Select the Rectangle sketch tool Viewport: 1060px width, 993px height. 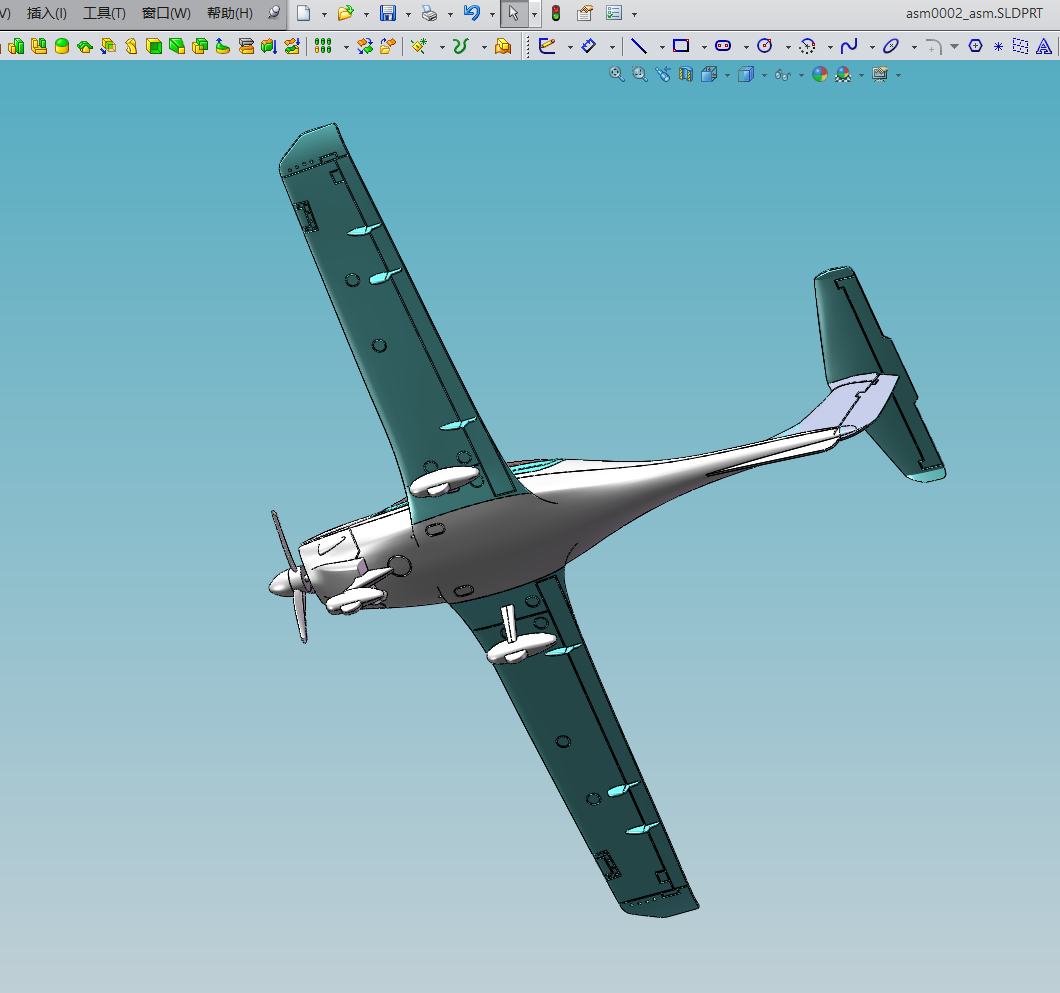point(681,46)
